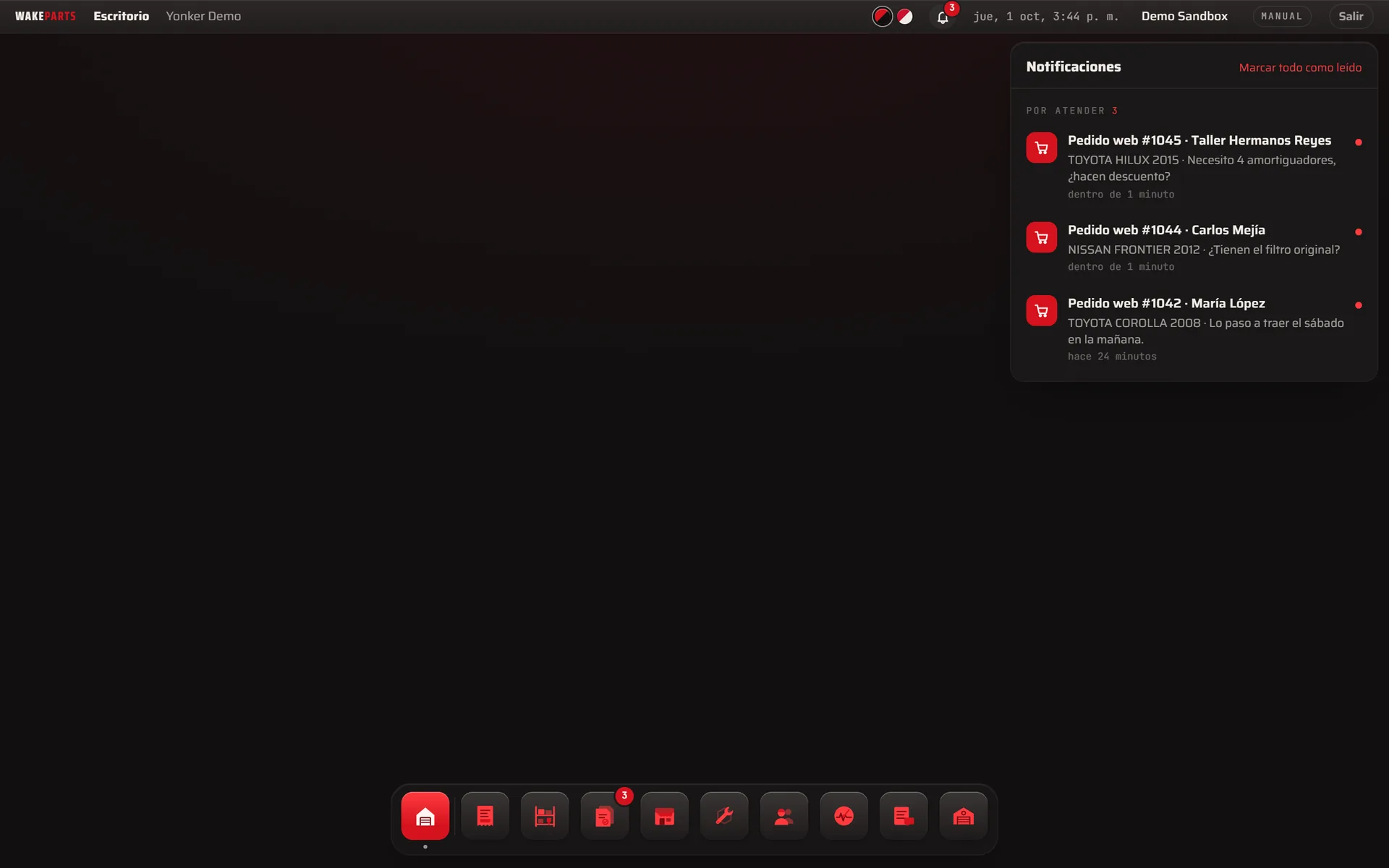Click the TOYOTA HILUX 2015 message text
Screen dimensions: 1389x868
point(1202,168)
